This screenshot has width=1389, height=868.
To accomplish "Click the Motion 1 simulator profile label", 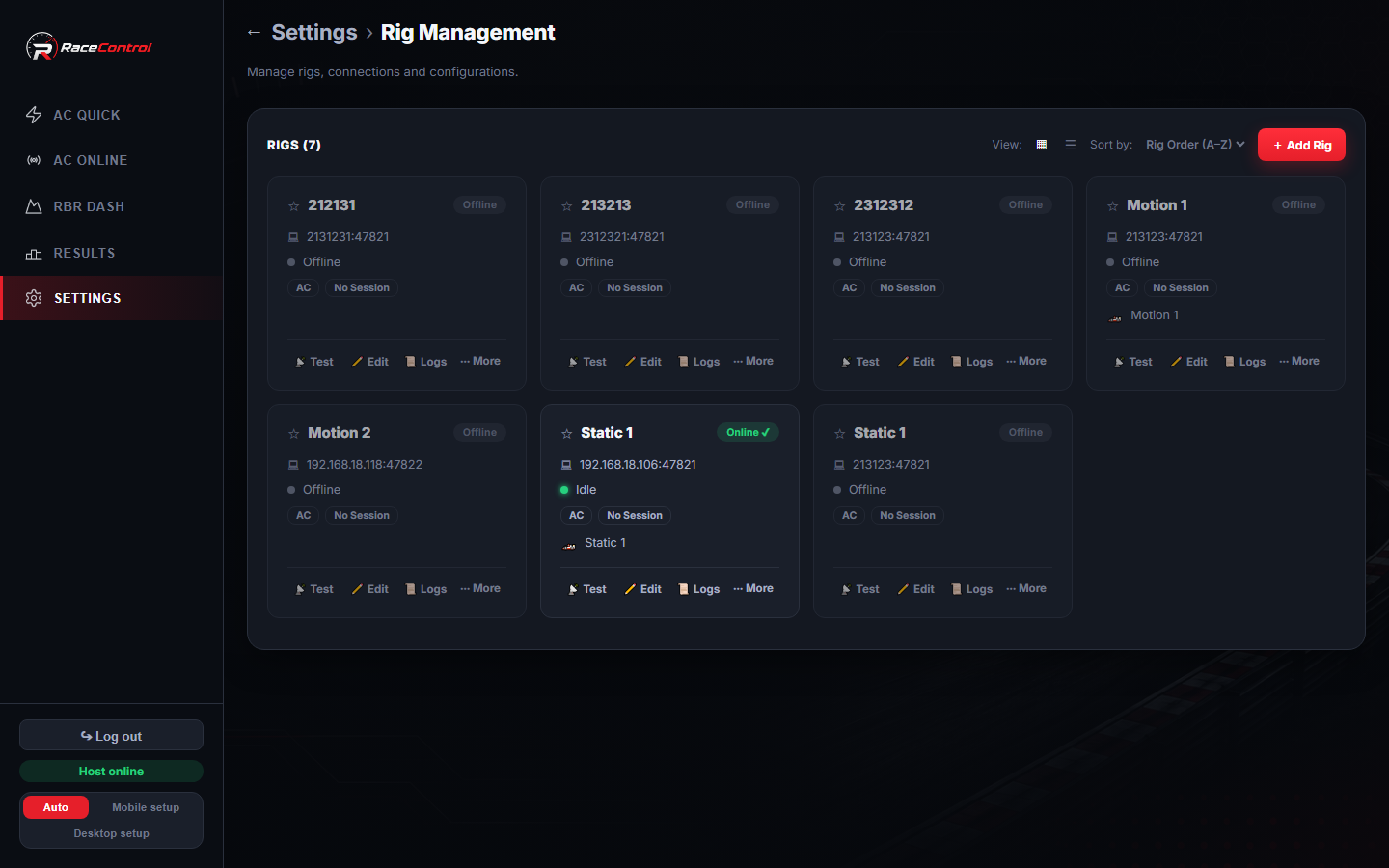I will point(1155,315).
